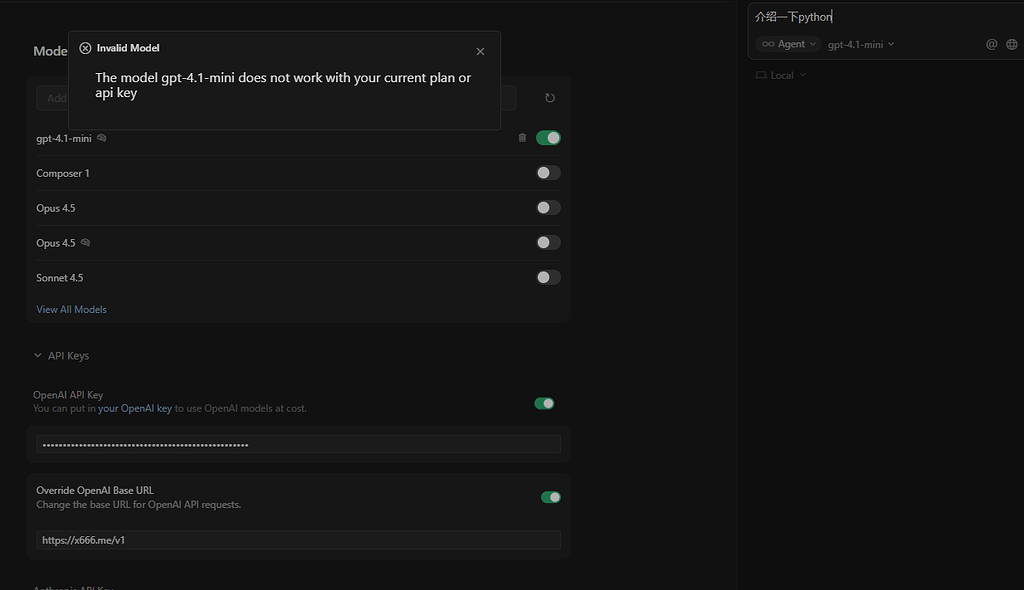Click the "Override OpenAI Base URL" label
Viewport: 1024px width, 590px height.
[95, 490]
